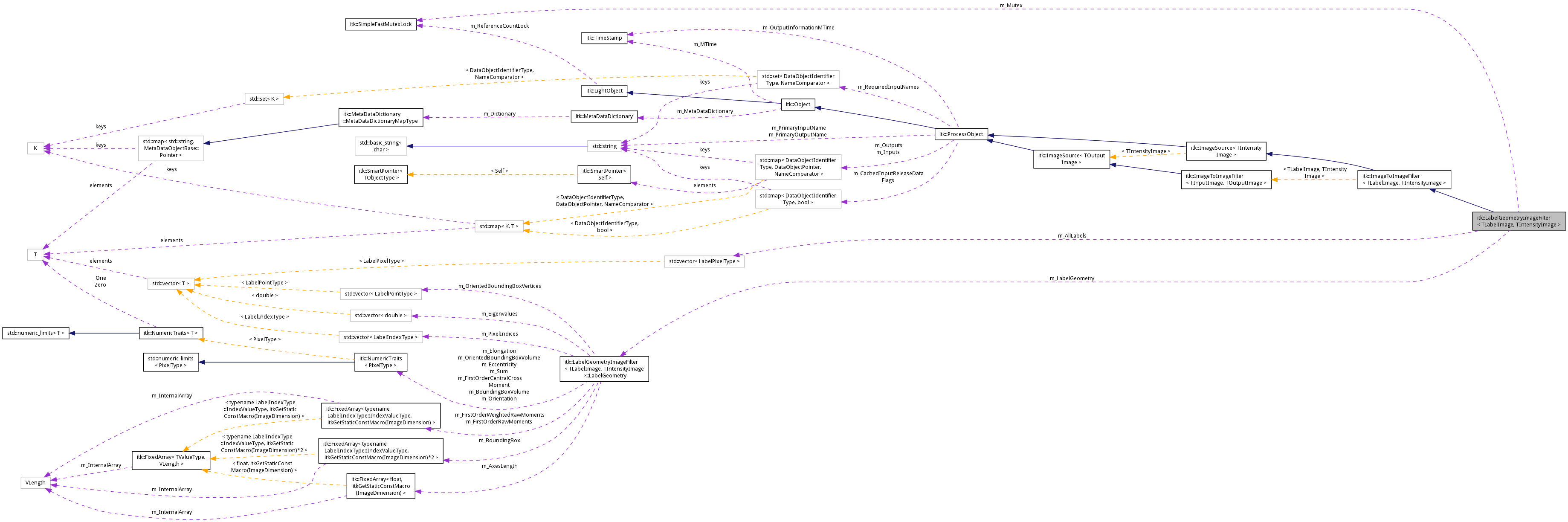The image size is (1568, 522).
Task: Click the m_BoundingBox edge label
Action: pos(499,441)
